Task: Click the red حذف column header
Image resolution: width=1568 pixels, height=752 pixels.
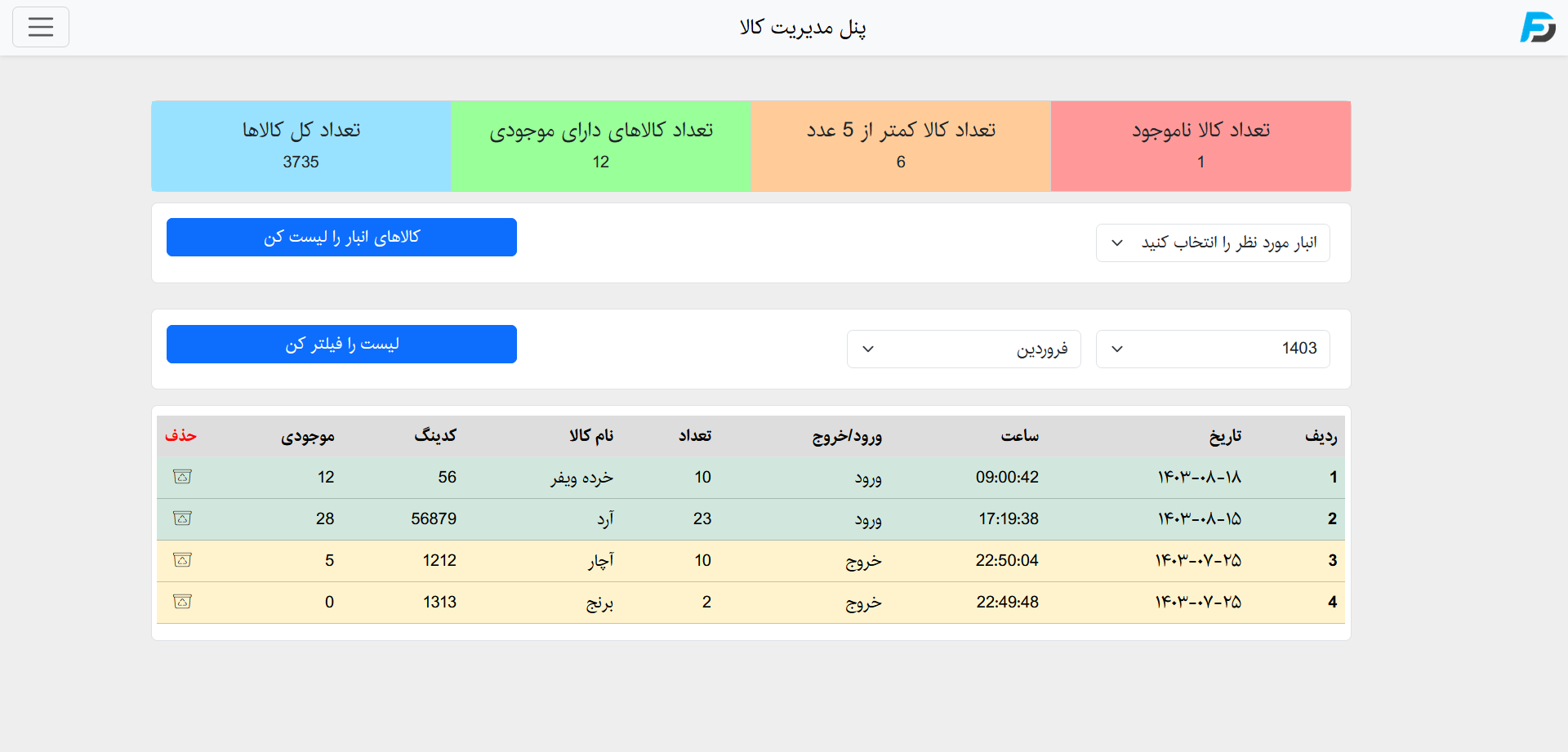Action: click(x=180, y=436)
